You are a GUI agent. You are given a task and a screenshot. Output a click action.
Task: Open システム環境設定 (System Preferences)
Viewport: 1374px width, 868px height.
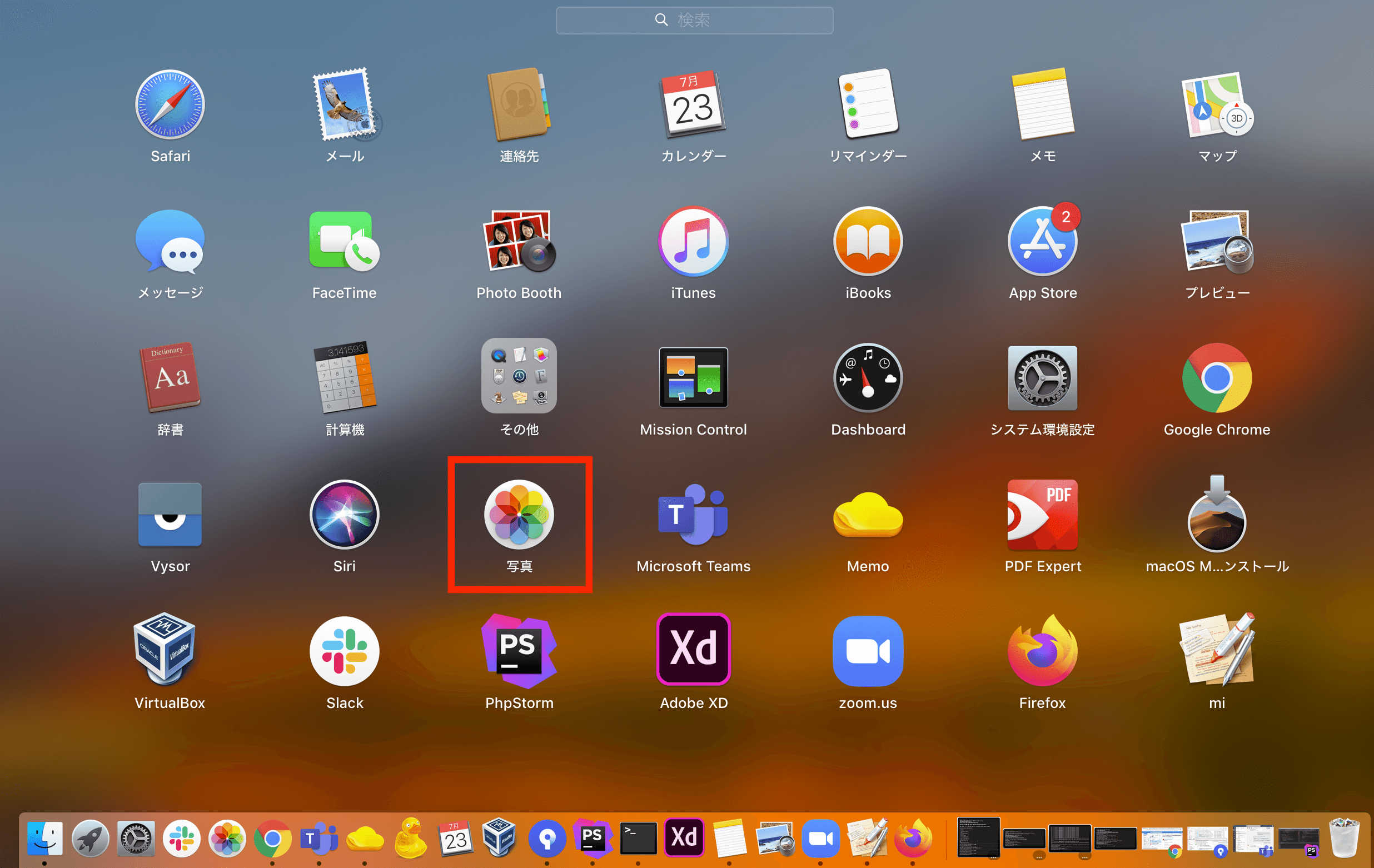(x=1042, y=377)
